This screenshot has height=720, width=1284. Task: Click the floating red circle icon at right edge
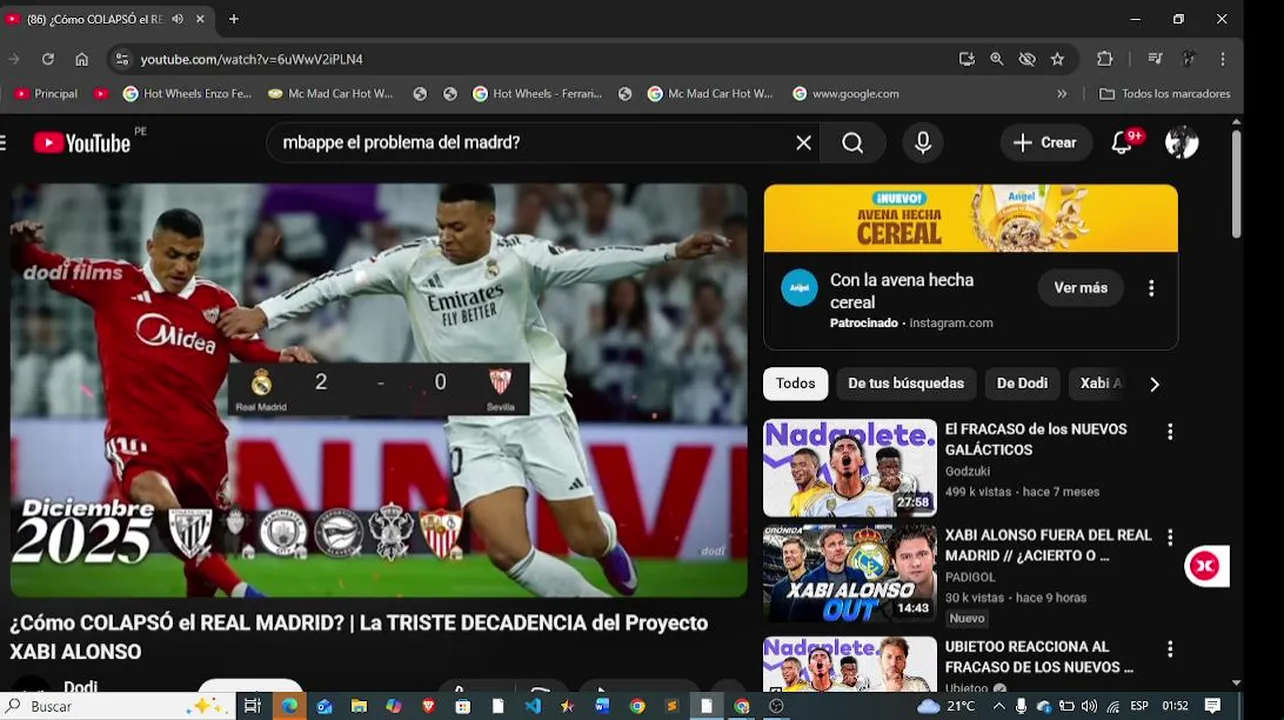click(1204, 566)
